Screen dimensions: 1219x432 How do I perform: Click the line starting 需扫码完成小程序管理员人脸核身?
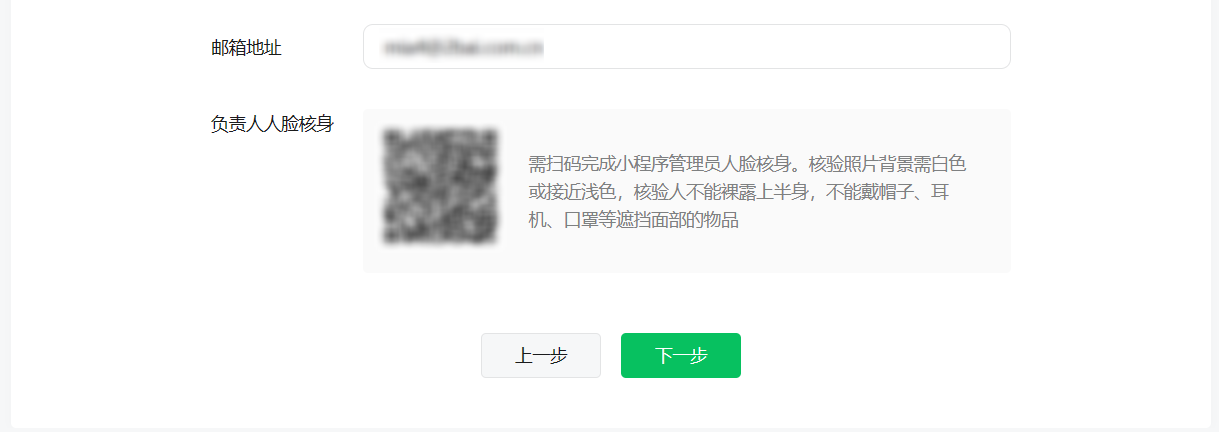(x=747, y=163)
